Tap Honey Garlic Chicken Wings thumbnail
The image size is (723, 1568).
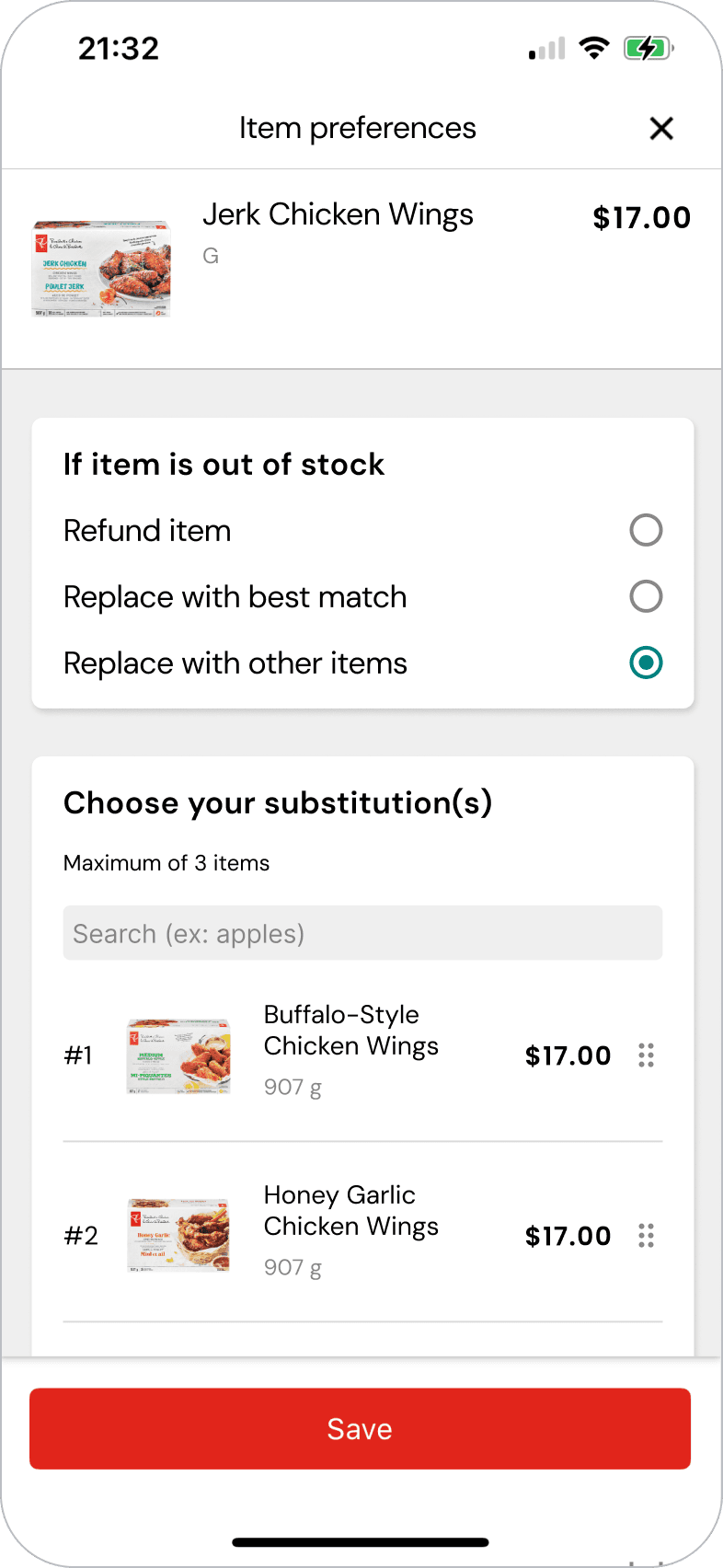click(178, 1236)
